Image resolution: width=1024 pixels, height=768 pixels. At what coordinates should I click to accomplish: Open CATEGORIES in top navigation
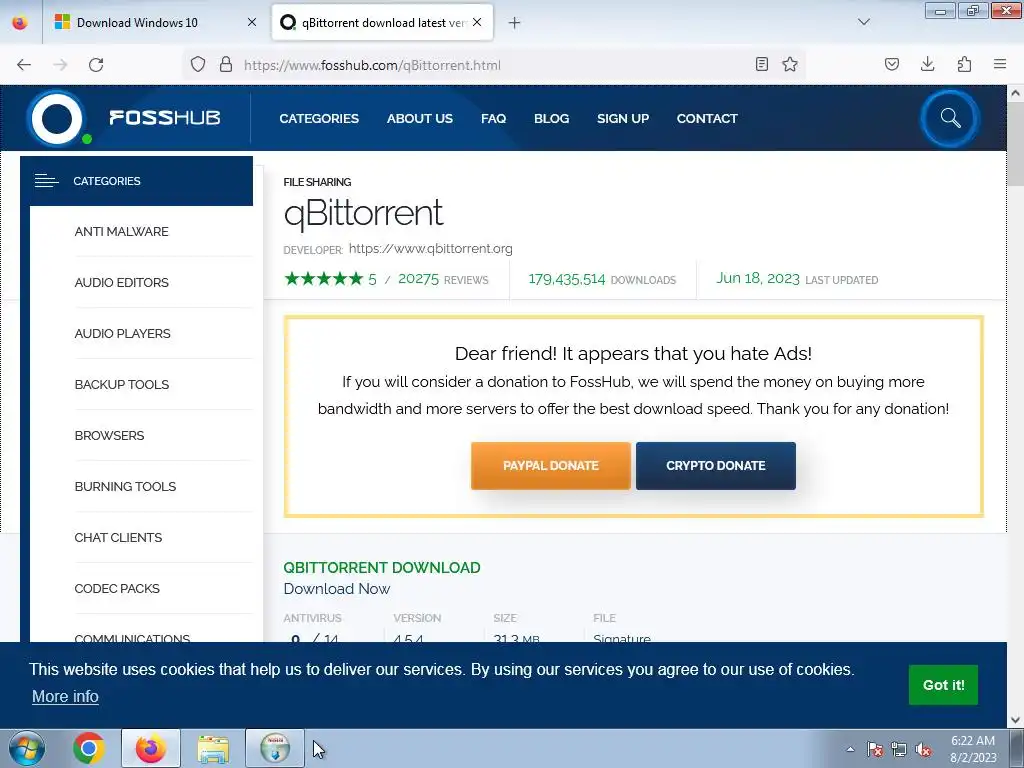coord(319,118)
